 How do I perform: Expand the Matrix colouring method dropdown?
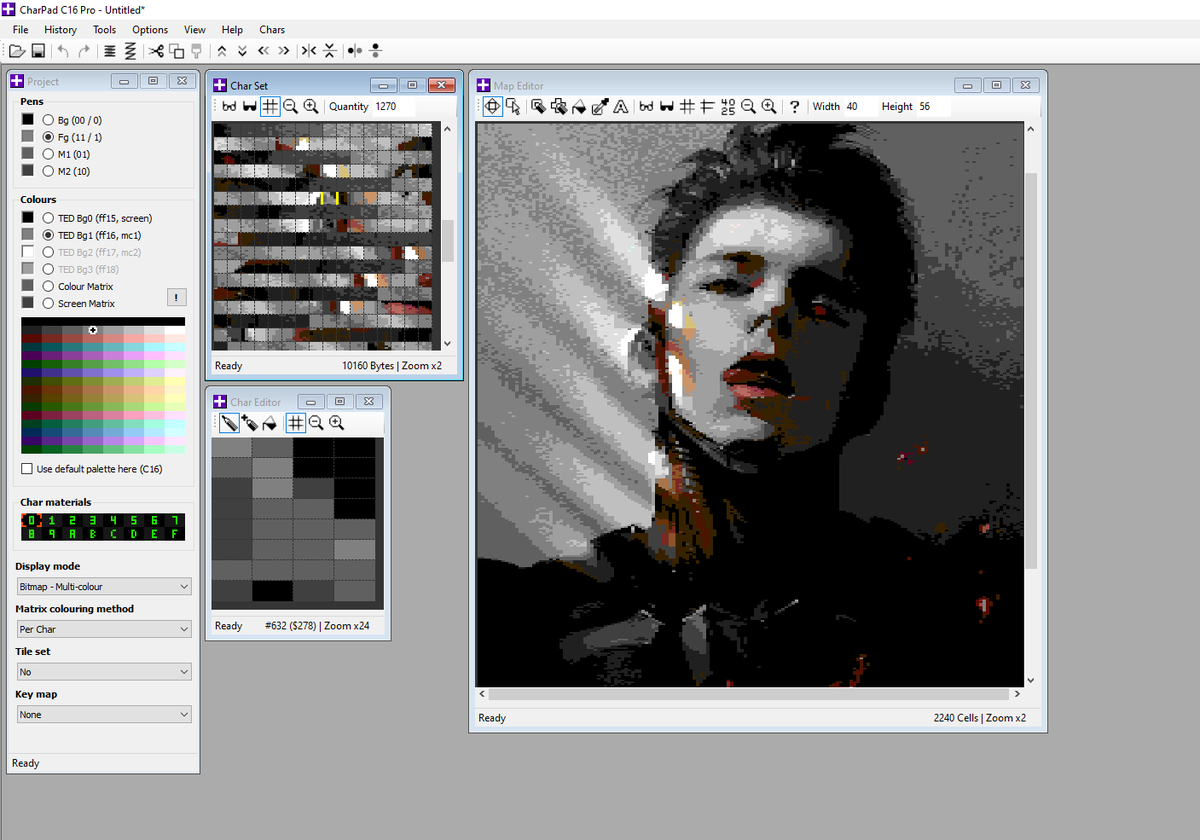(103, 629)
